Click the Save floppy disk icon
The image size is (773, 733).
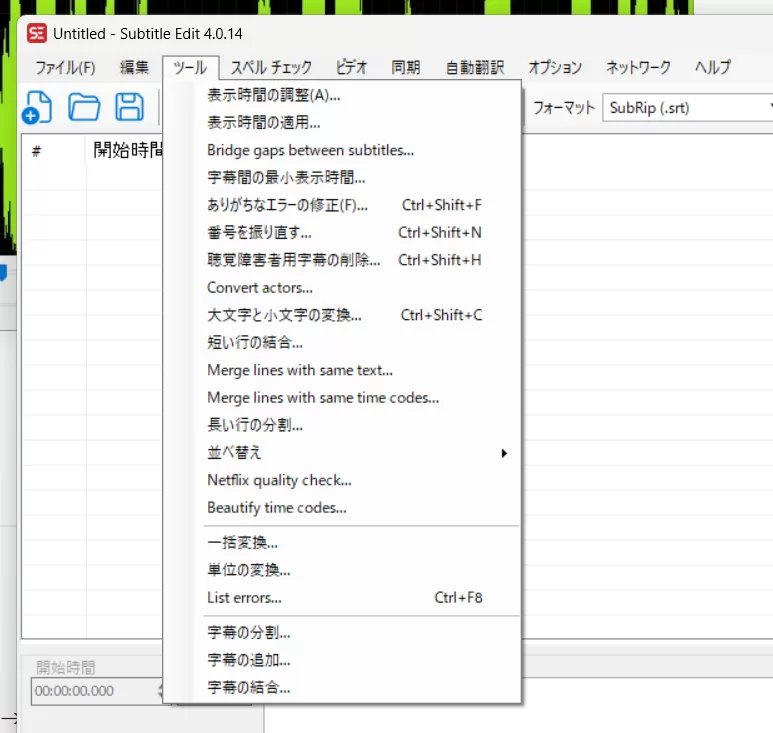129,106
